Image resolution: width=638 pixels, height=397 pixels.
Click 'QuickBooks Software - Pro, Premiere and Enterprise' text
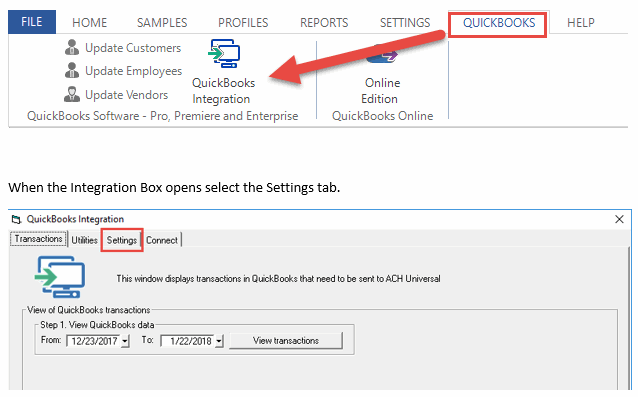[162, 116]
